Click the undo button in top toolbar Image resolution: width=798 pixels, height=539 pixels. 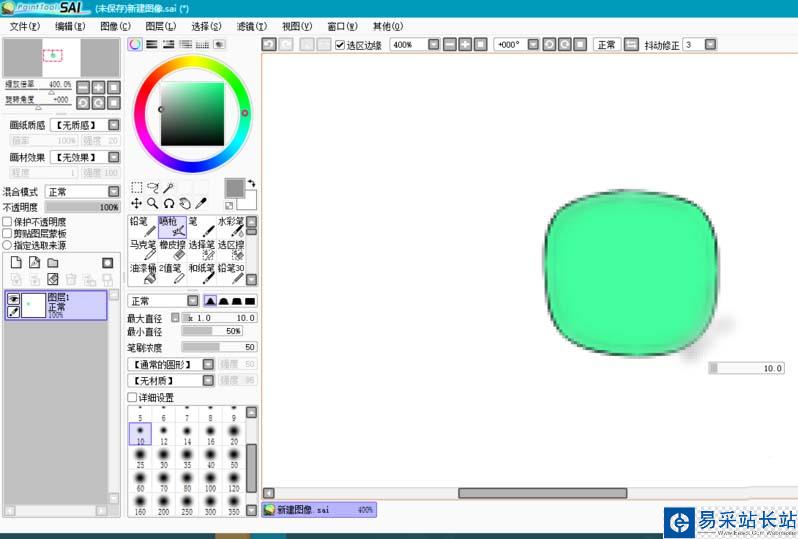269,45
